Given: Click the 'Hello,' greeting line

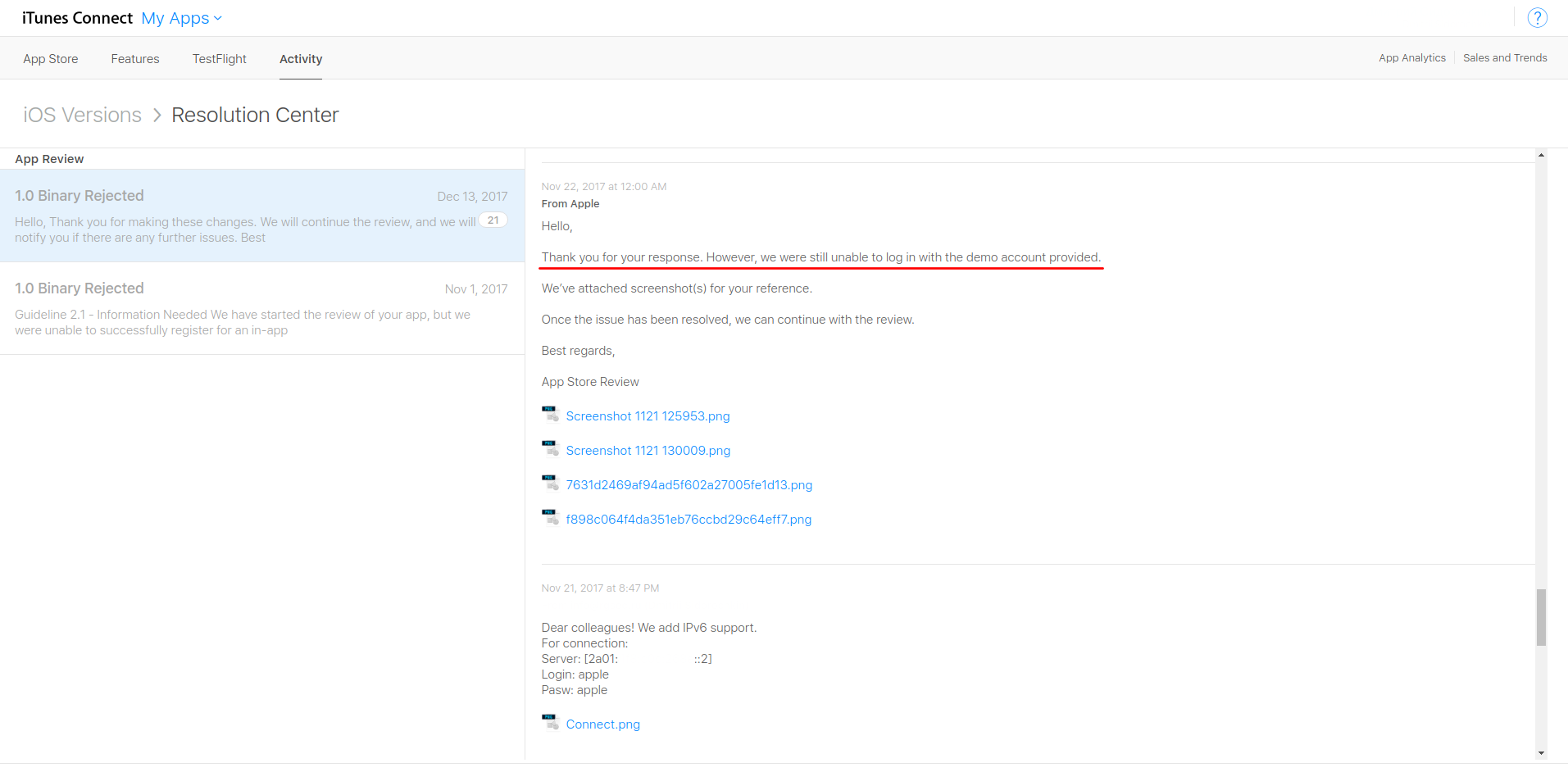Looking at the screenshot, I should point(557,226).
